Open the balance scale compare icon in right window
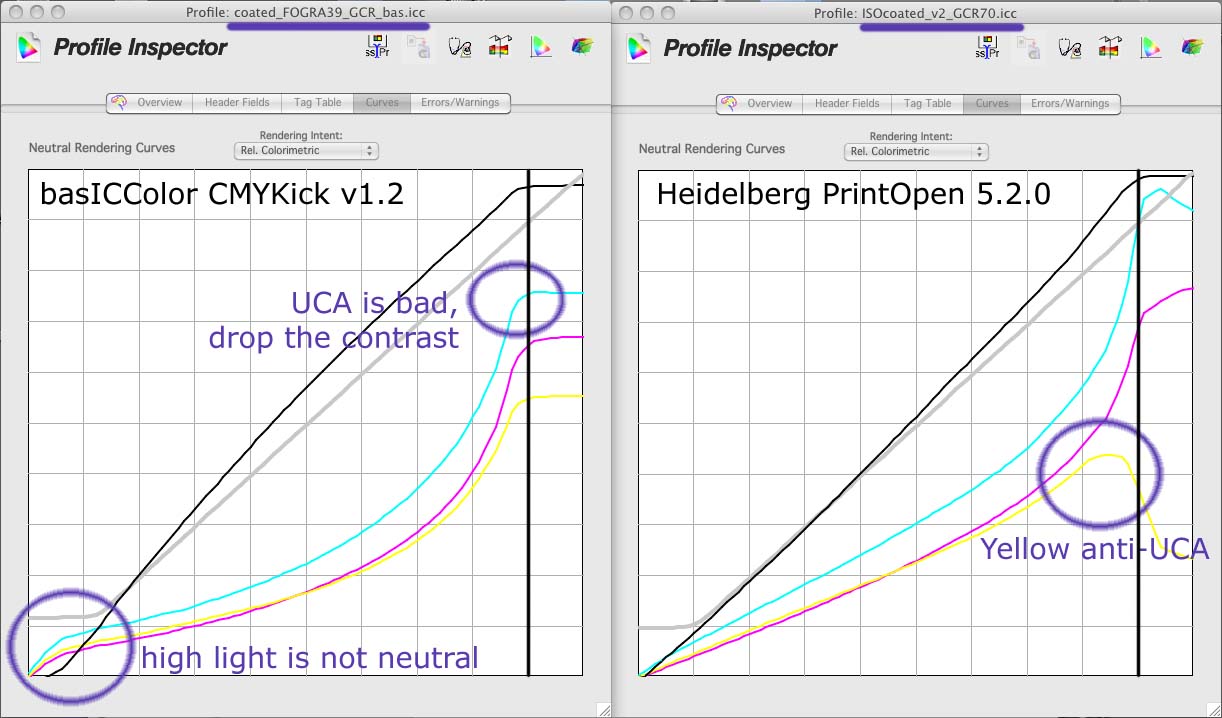 click(x=1110, y=47)
